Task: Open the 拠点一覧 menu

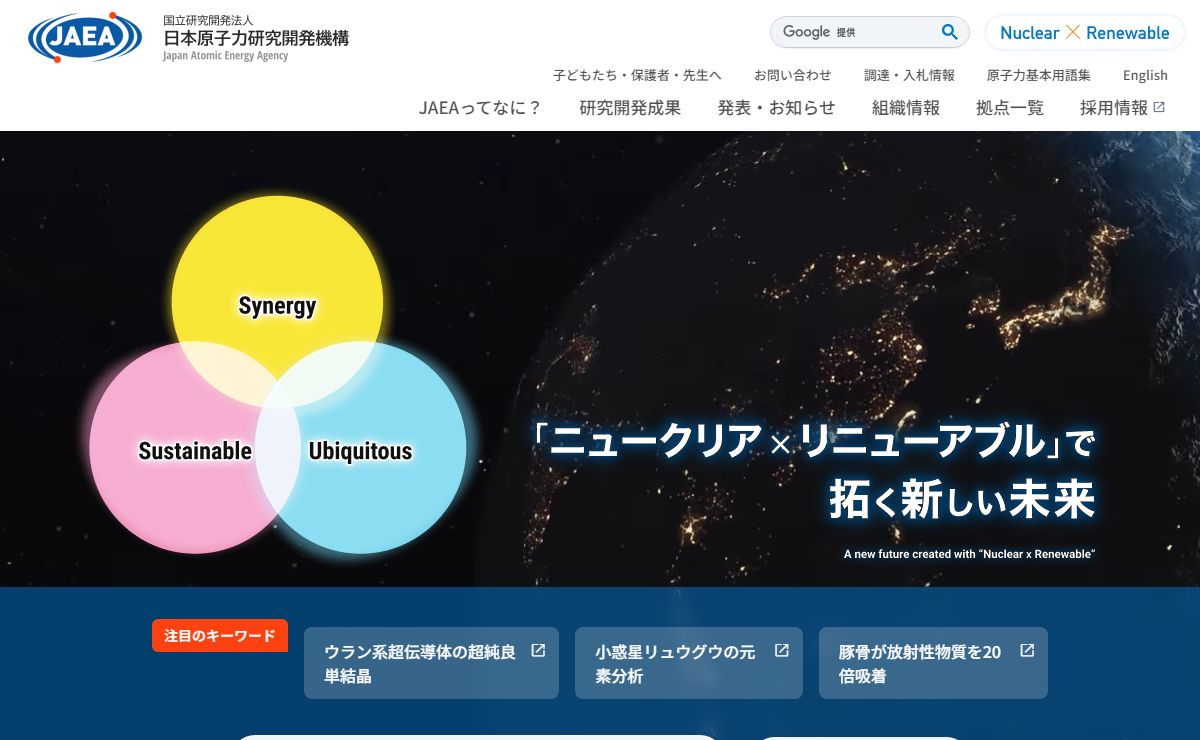Action: pos(1010,108)
